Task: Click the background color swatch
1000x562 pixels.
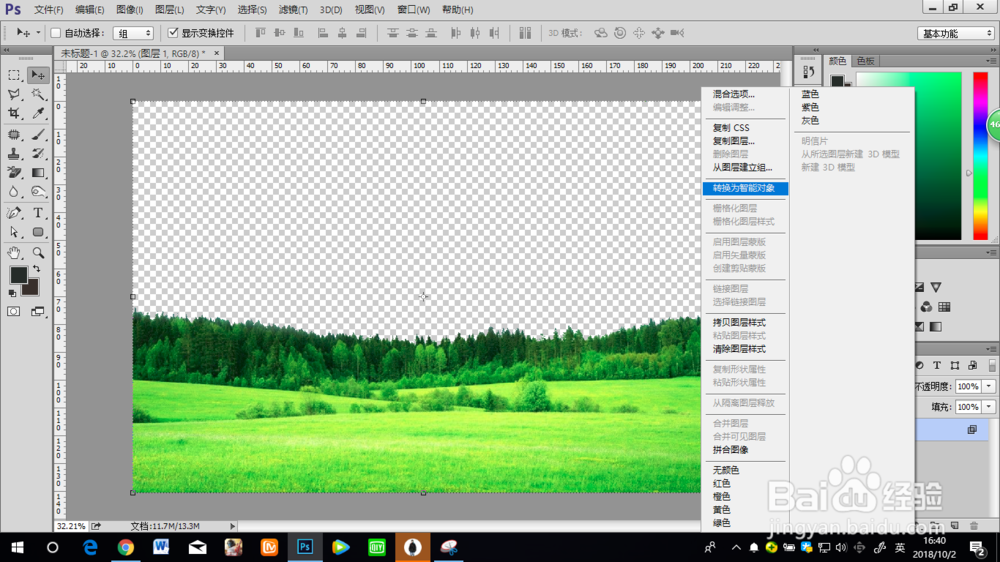Action: point(32,290)
